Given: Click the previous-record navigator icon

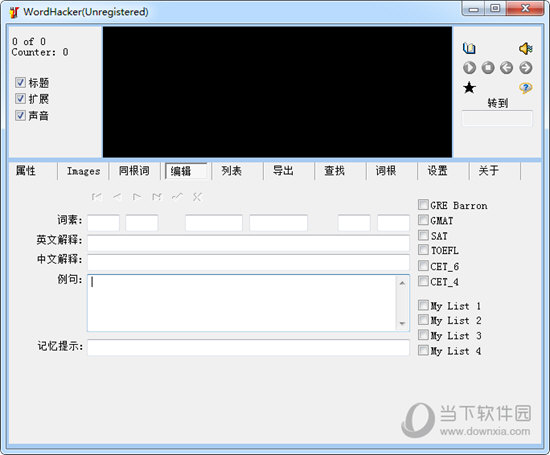Looking at the screenshot, I should pyautogui.click(x=117, y=197).
